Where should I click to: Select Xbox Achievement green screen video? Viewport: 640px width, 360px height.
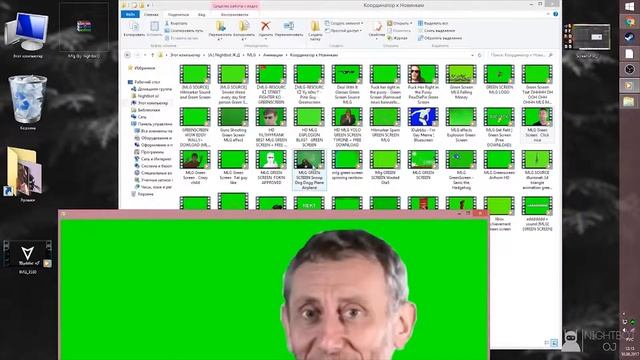(500, 214)
